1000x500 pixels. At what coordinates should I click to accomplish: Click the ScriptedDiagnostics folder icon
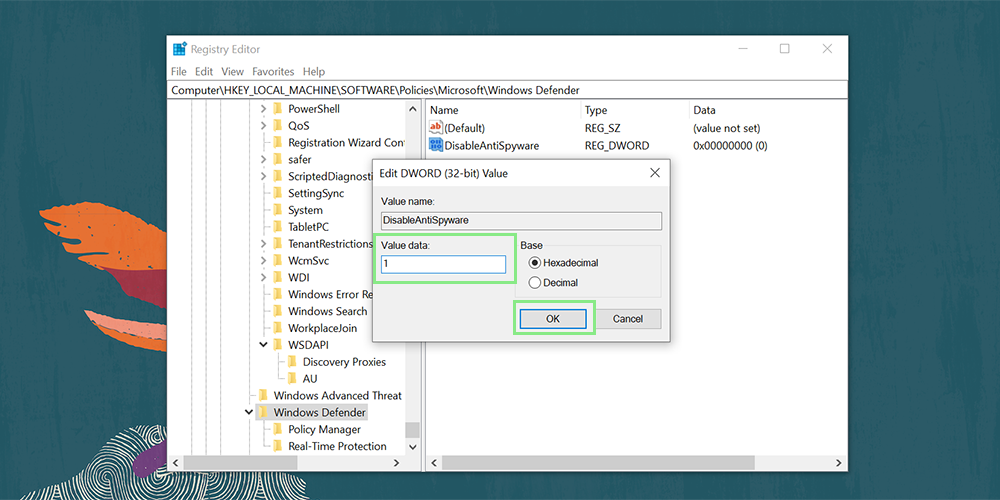[277, 177]
